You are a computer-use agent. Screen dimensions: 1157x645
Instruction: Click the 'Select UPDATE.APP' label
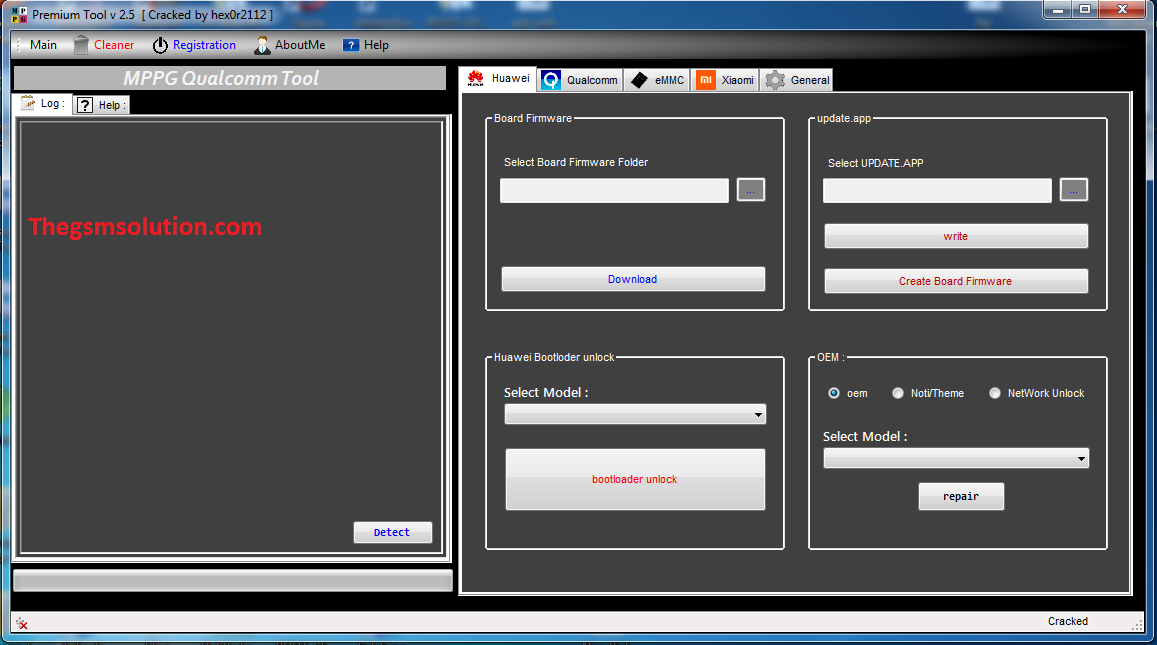[x=876, y=163]
